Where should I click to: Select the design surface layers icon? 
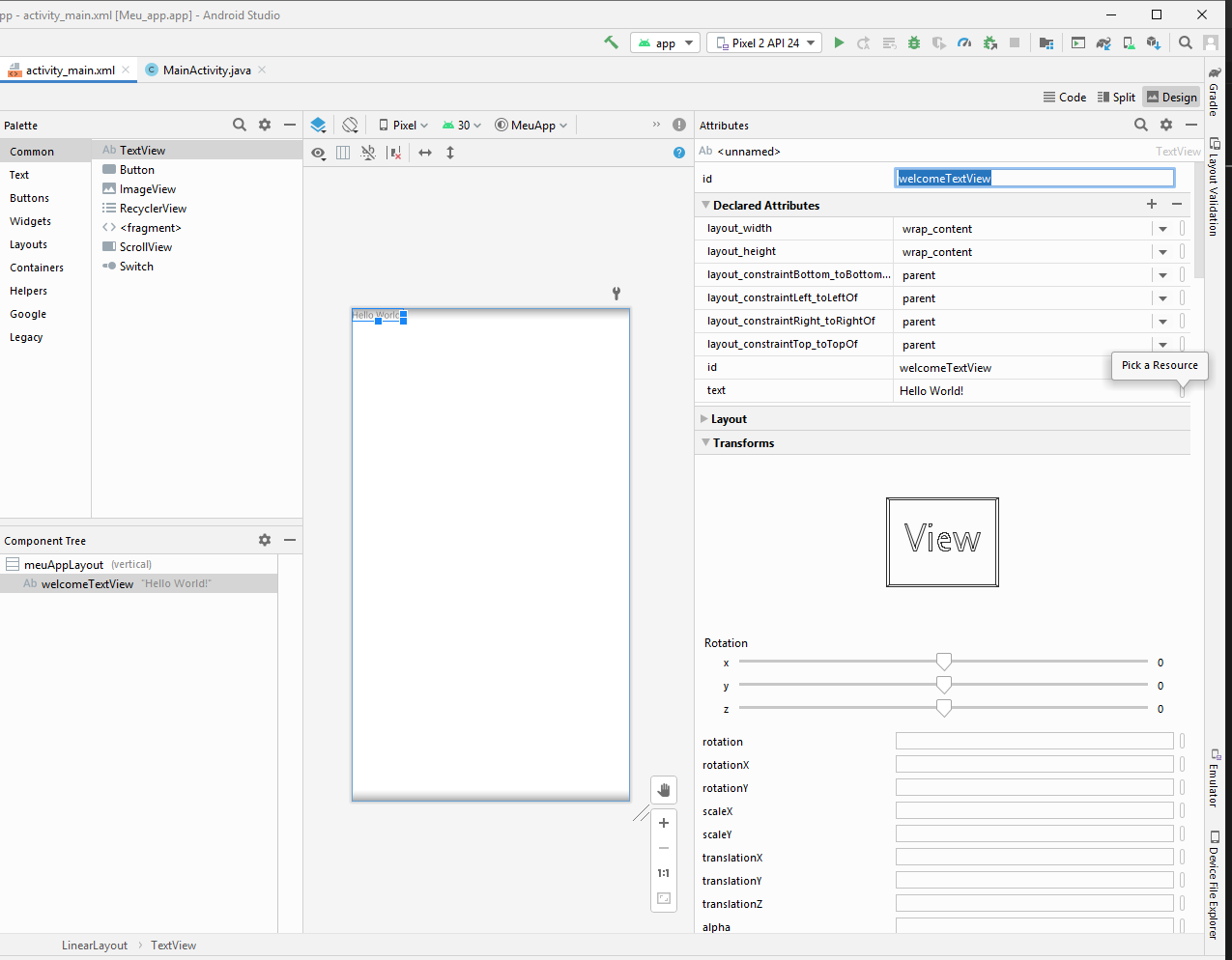pyautogui.click(x=318, y=125)
